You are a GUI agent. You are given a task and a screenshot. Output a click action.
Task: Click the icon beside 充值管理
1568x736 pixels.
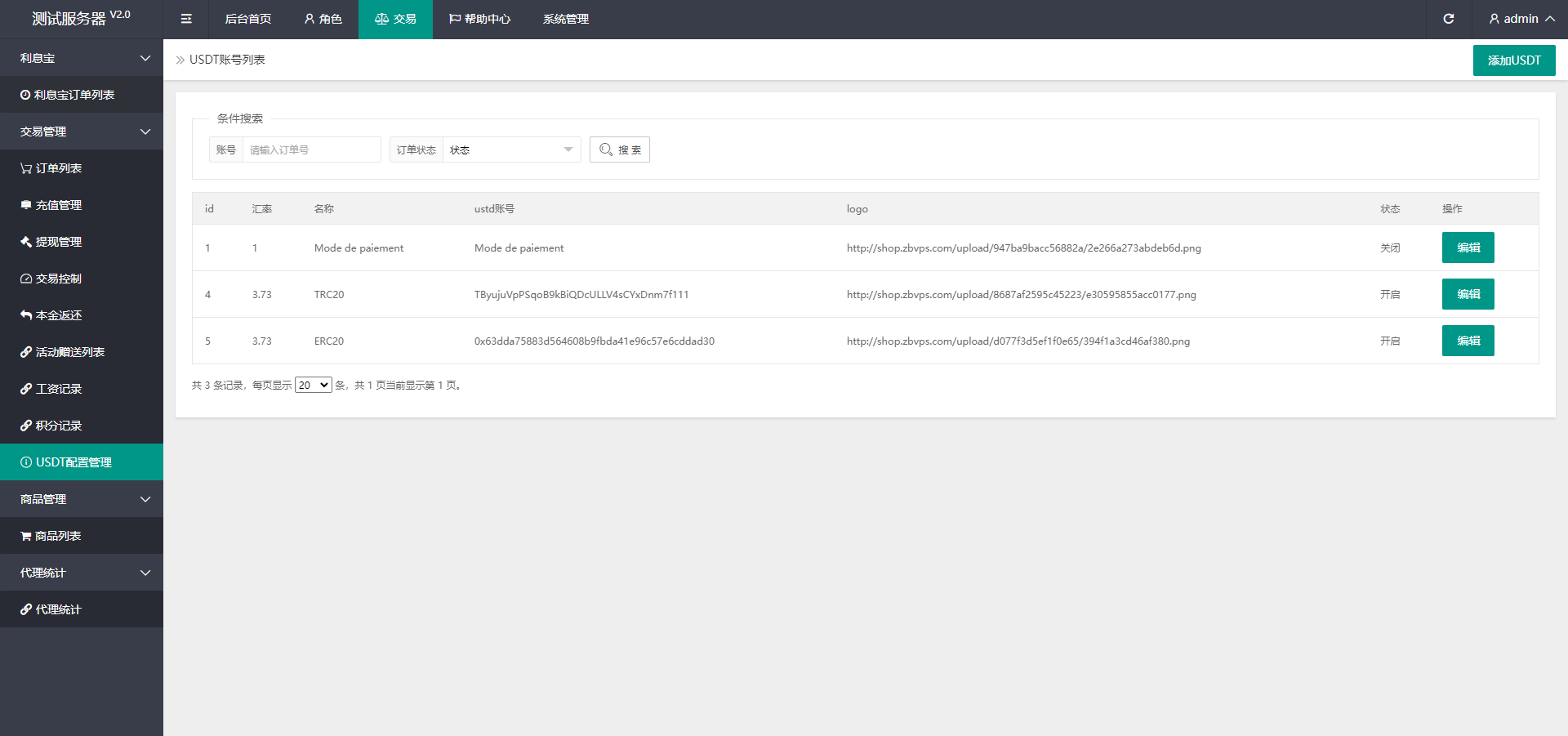point(26,205)
